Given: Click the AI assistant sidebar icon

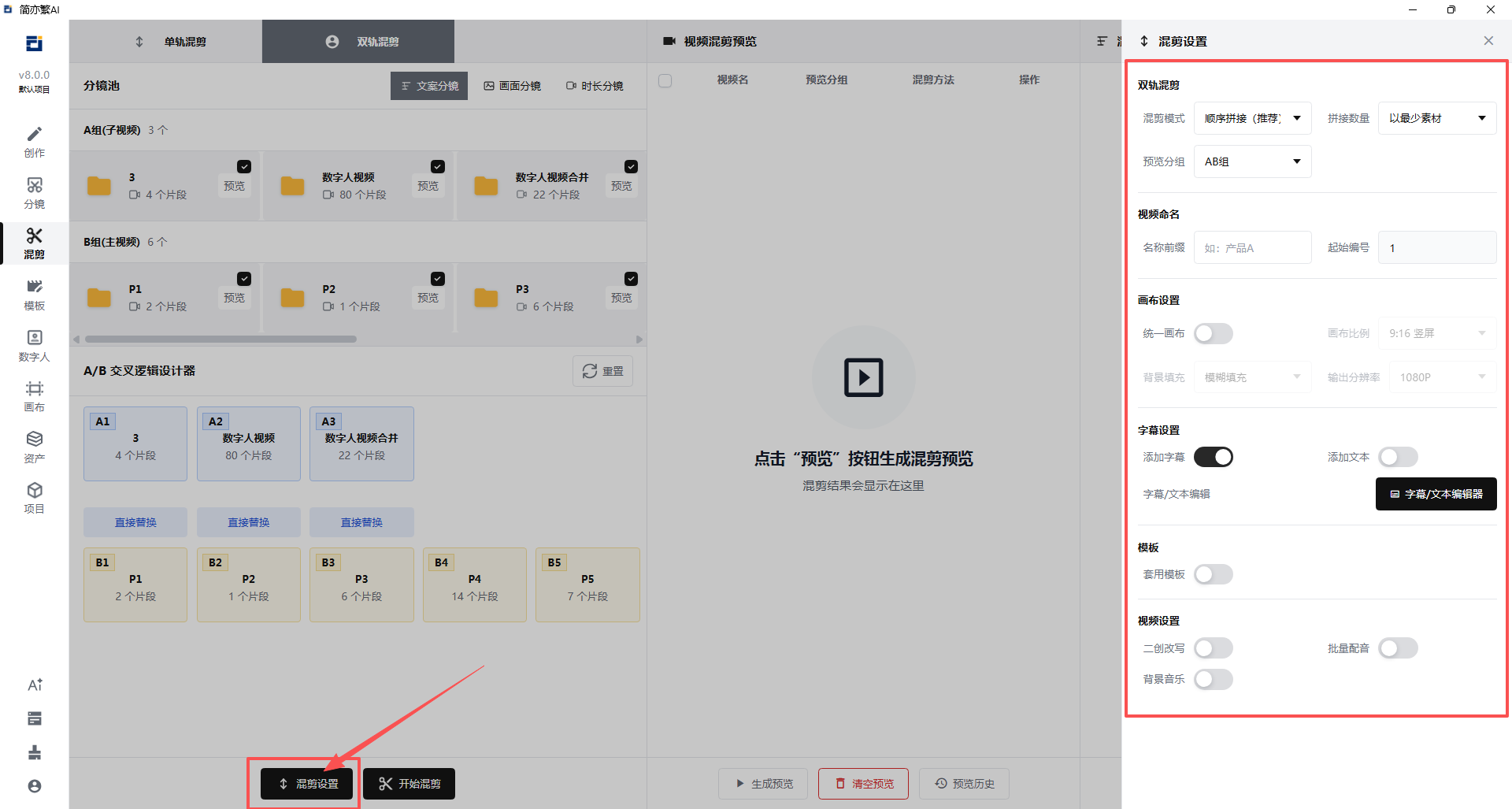Looking at the screenshot, I should click(x=35, y=685).
